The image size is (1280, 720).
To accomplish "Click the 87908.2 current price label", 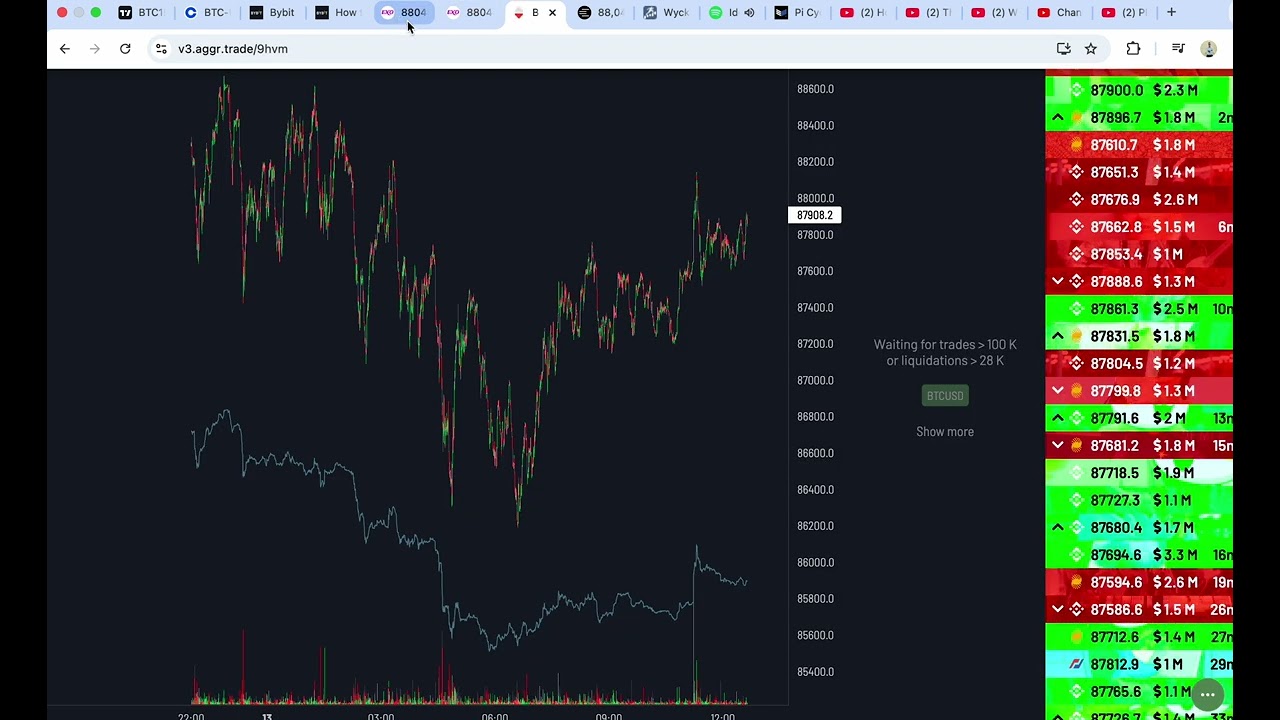I will (815, 215).
